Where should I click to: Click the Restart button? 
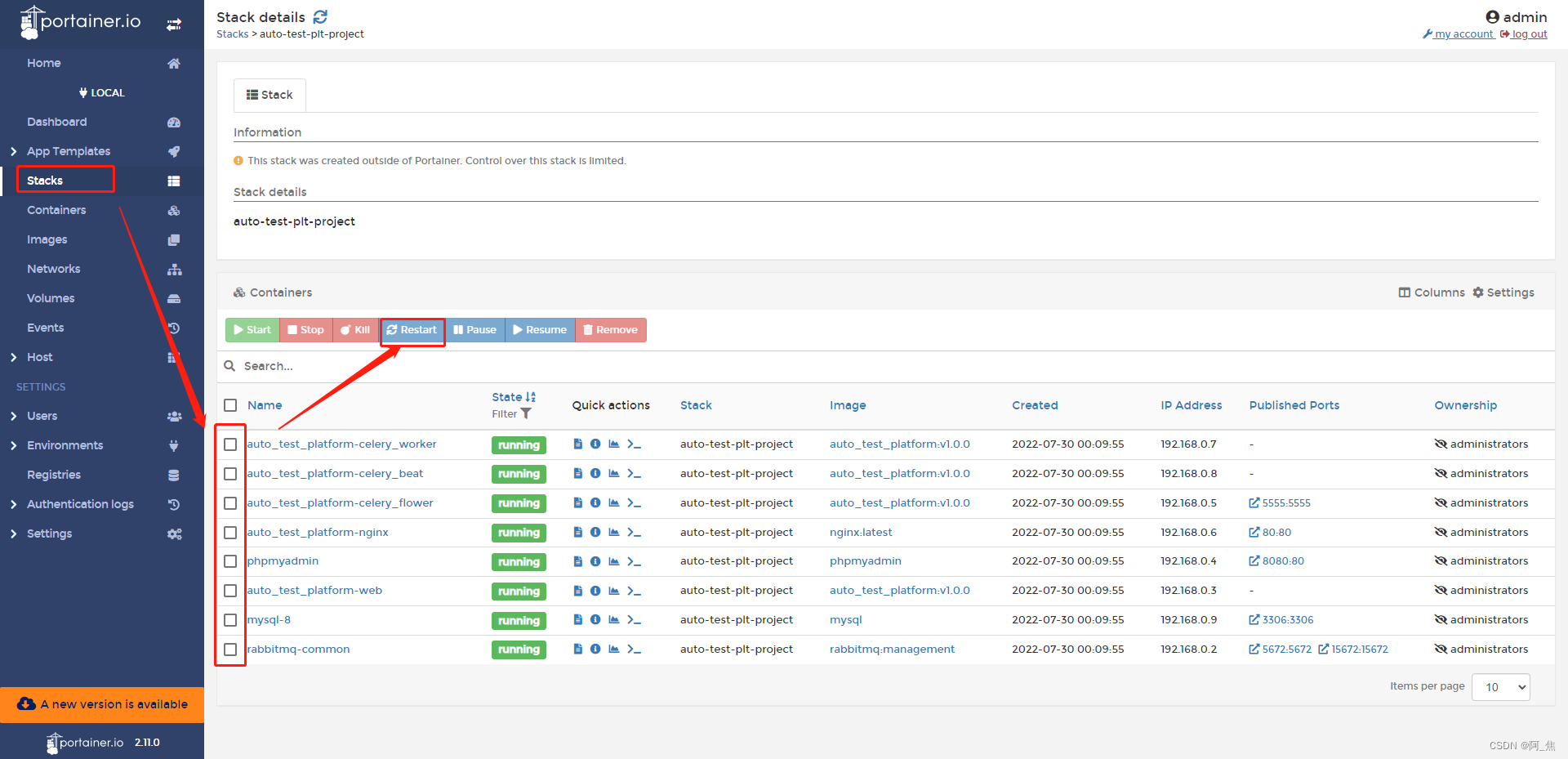click(412, 330)
